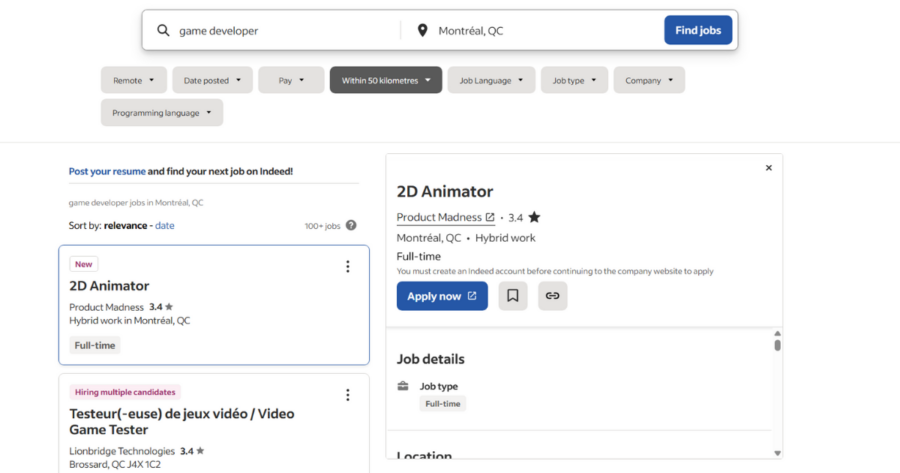Viewport: 900px width, 473px height.
Task: Open the Post your resume link
Action: 107,171
